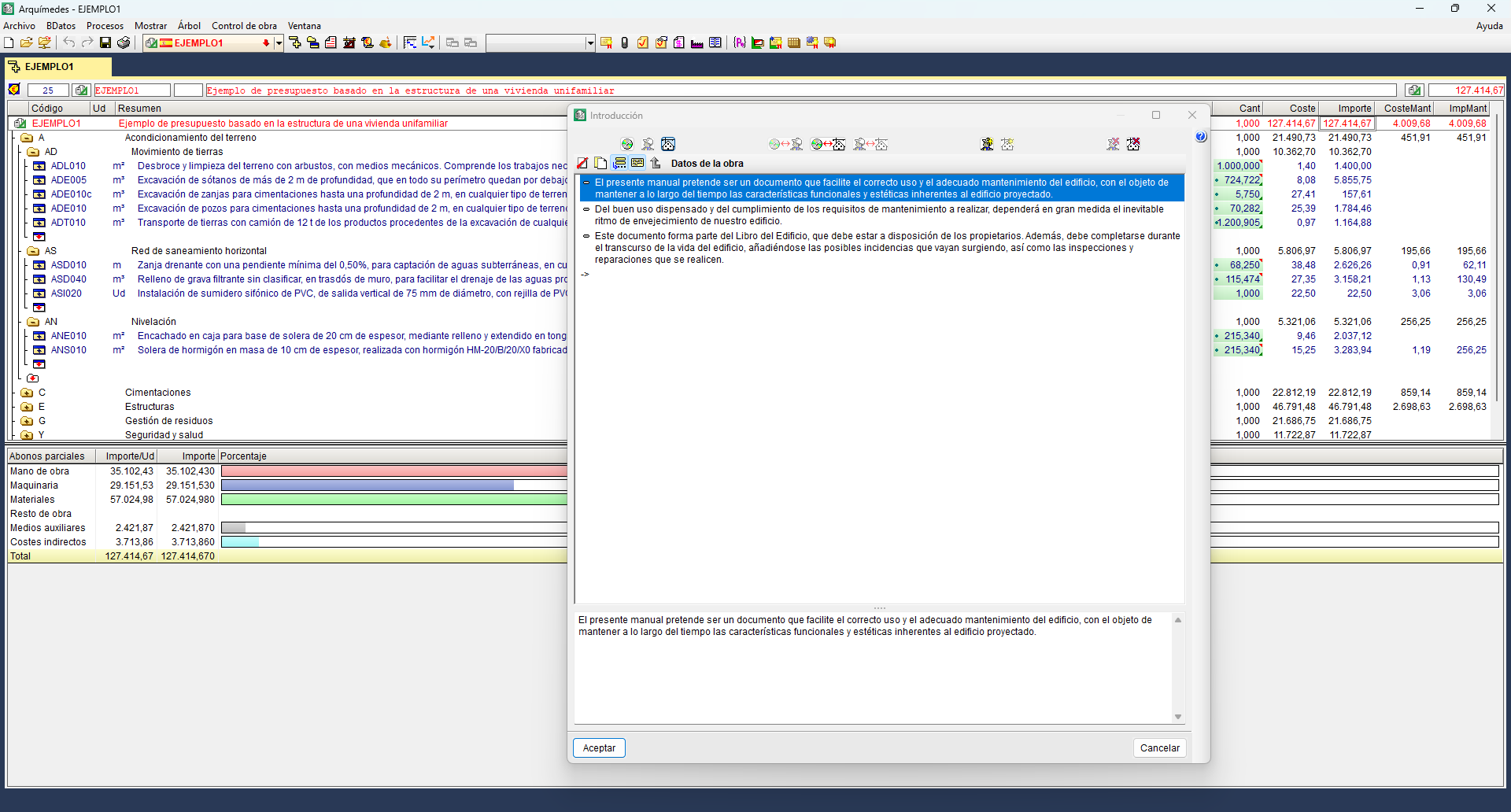The image size is (1511, 812).
Task: Click the brown grid table icon in the main toolbar
Action: pyautogui.click(x=794, y=42)
